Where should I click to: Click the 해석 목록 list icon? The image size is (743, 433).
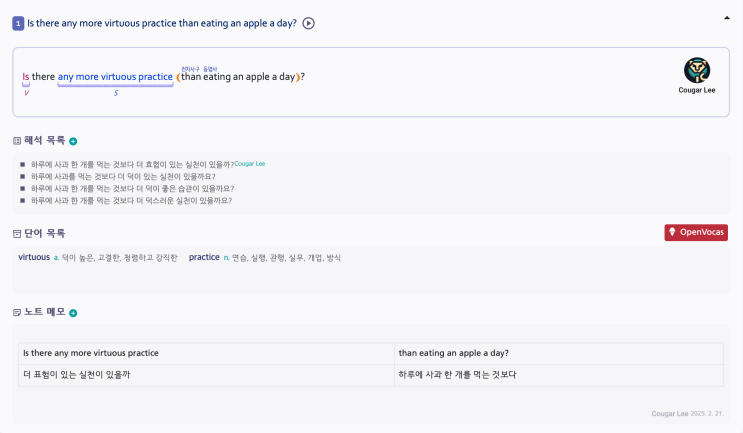(17, 141)
